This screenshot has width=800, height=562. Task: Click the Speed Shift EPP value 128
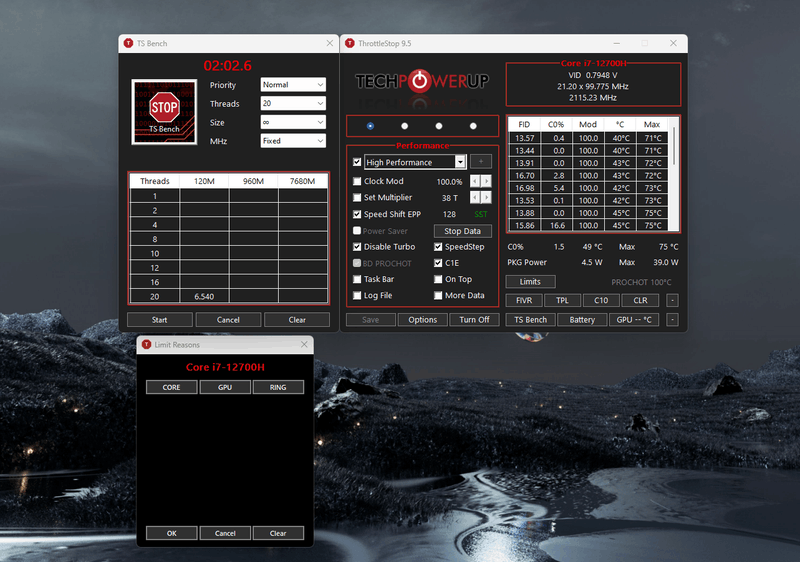click(x=449, y=214)
